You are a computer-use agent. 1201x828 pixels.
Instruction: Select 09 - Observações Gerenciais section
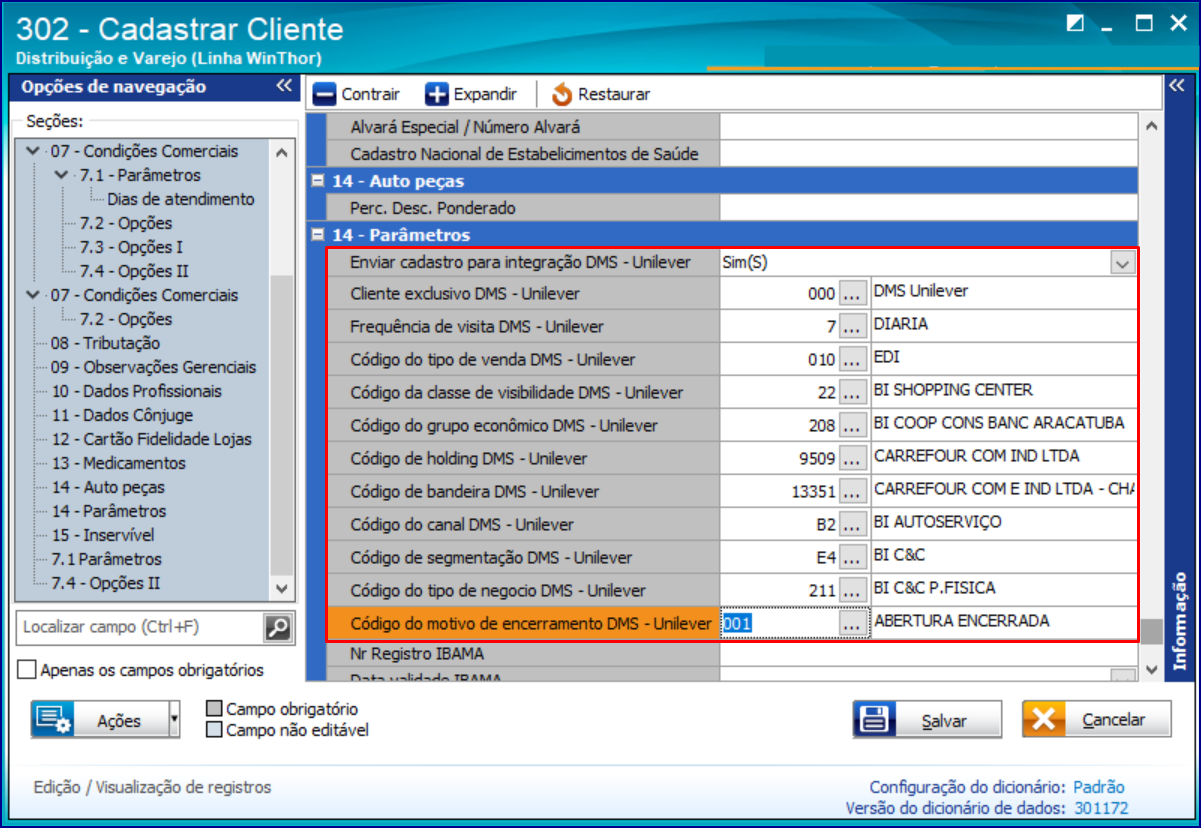(153, 367)
